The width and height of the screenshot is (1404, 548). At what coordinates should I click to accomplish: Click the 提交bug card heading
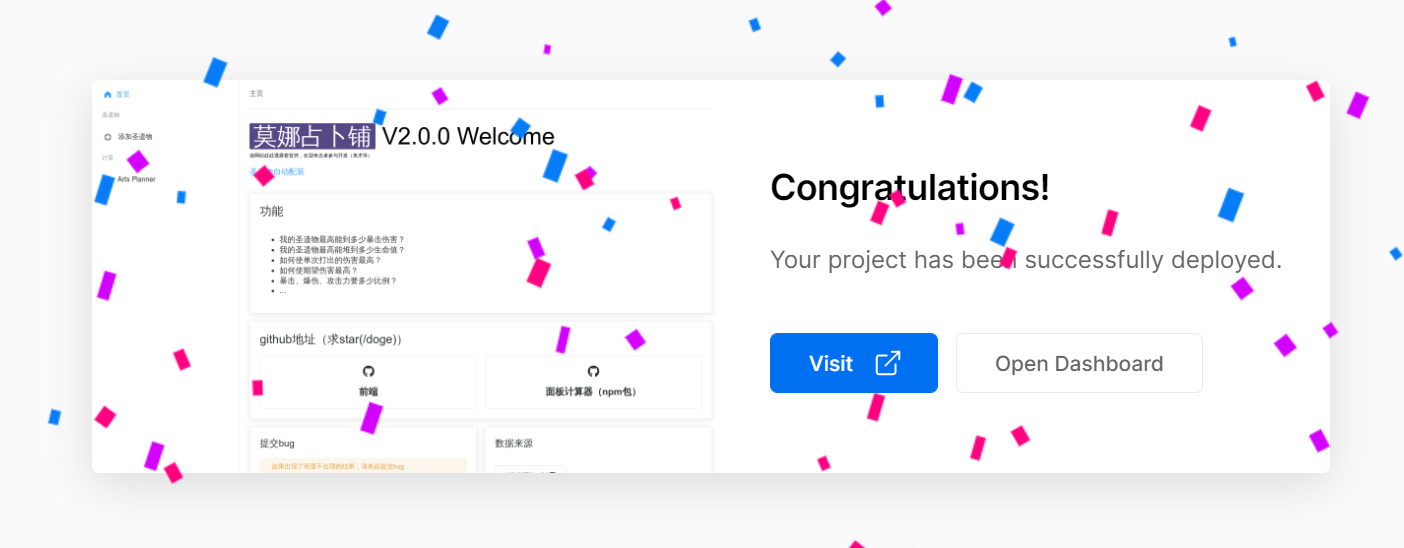click(277, 443)
